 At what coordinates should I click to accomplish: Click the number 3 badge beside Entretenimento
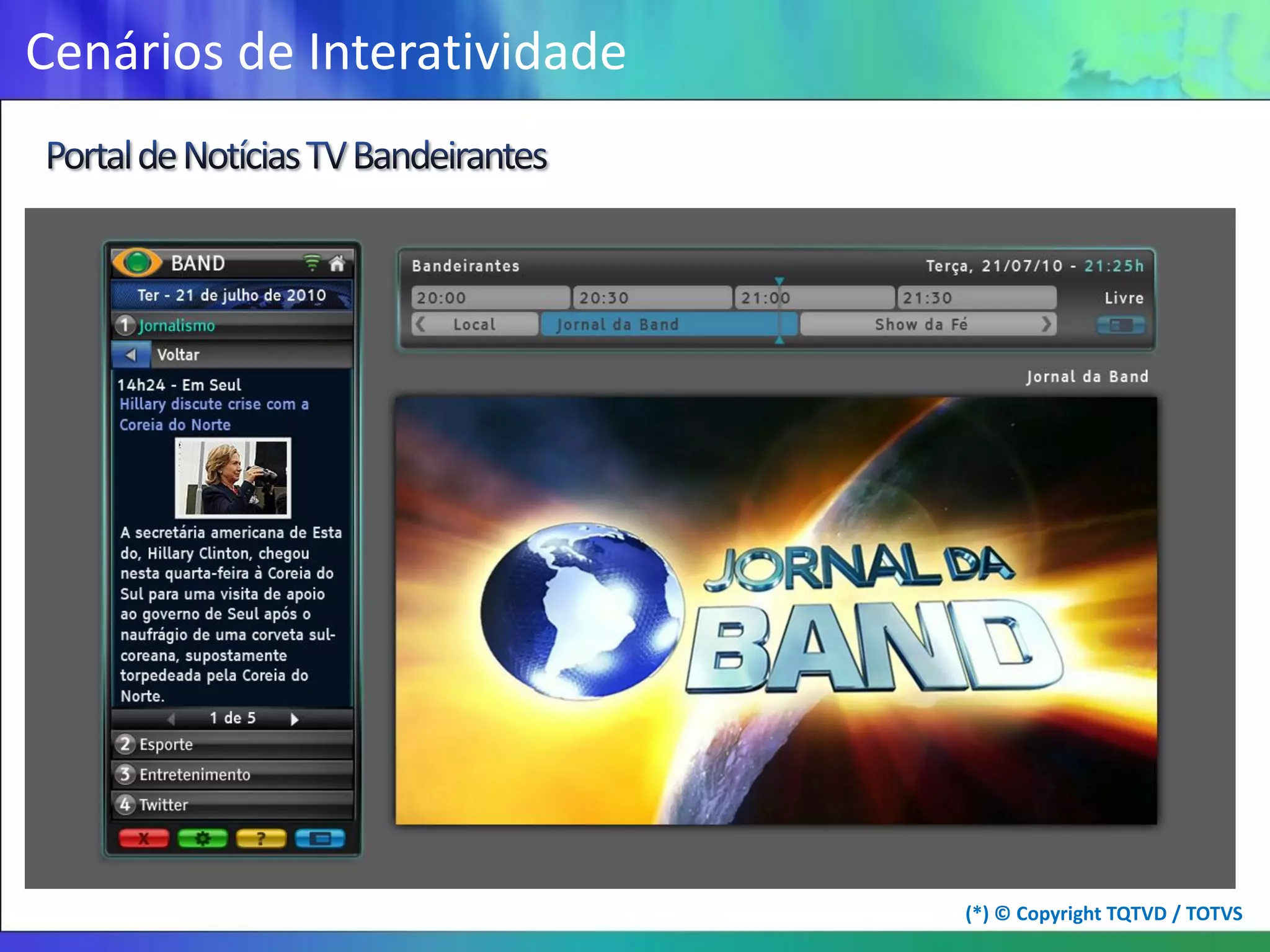125,774
